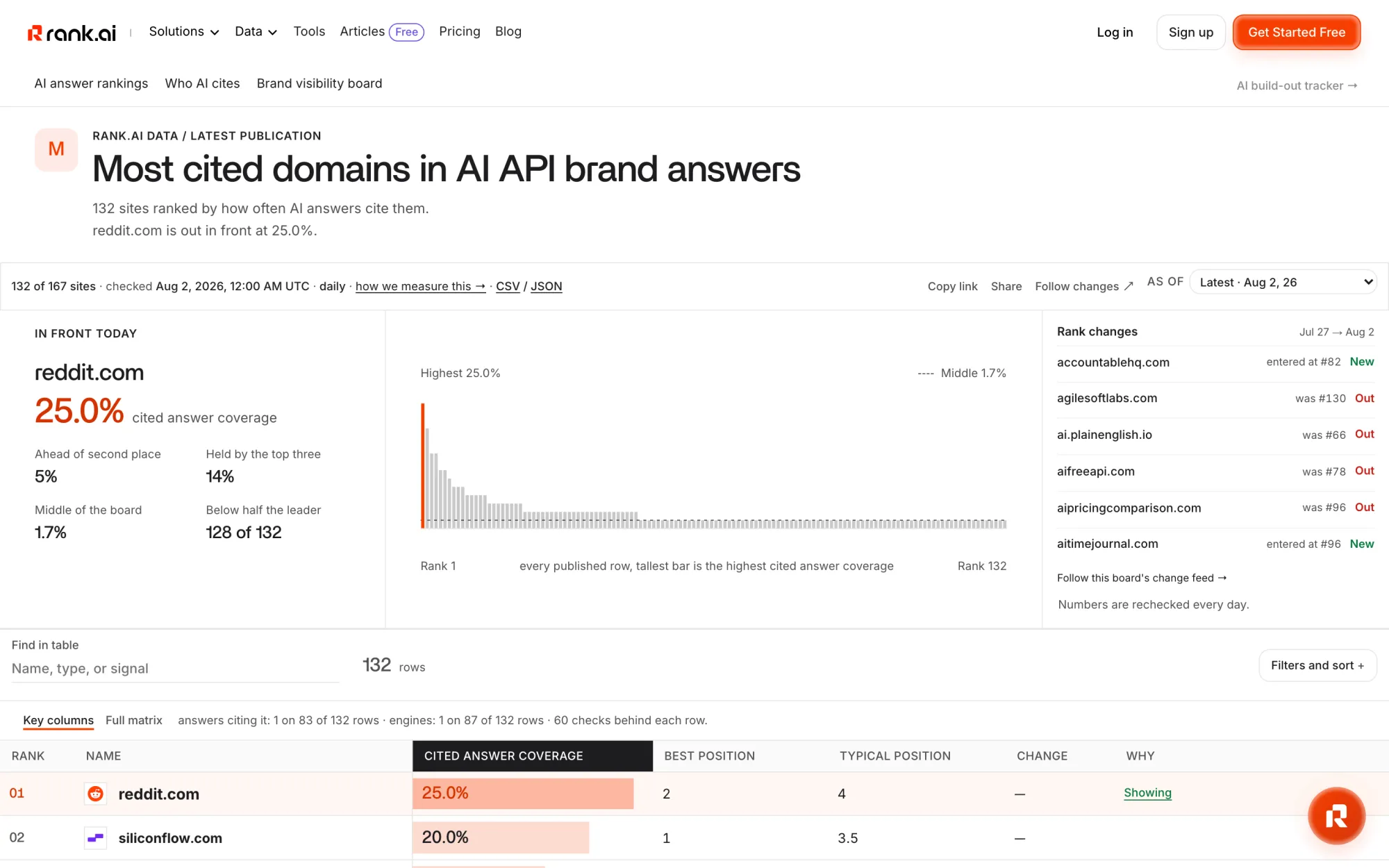Click siliconflow.com 20.0% coverage bar
This screenshot has height=868, width=1389.
pyautogui.click(x=501, y=838)
